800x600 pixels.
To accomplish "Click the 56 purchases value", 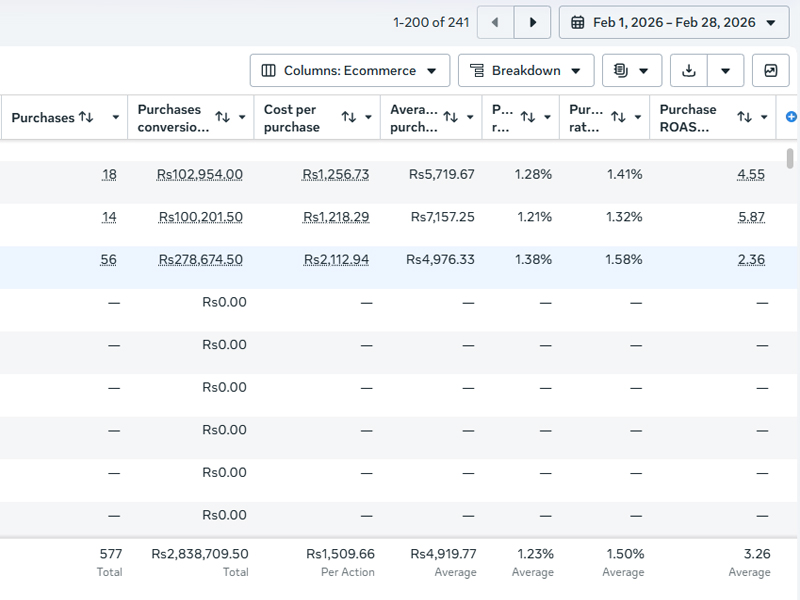I will (x=108, y=260).
